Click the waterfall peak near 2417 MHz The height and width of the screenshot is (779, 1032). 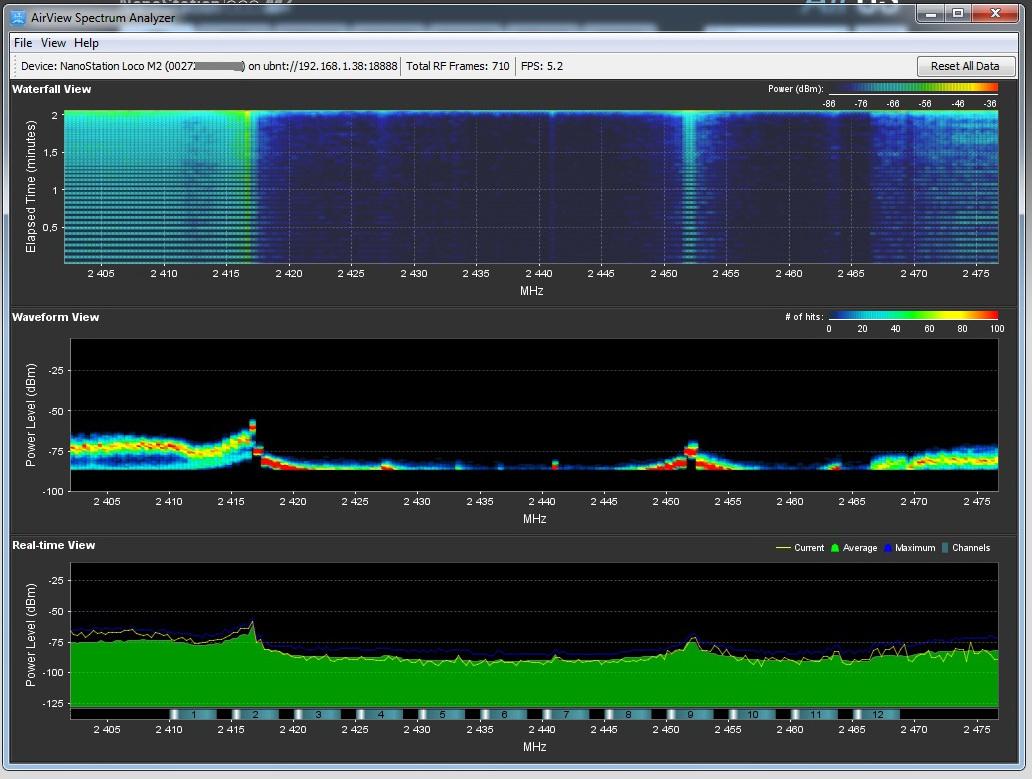(x=247, y=180)
